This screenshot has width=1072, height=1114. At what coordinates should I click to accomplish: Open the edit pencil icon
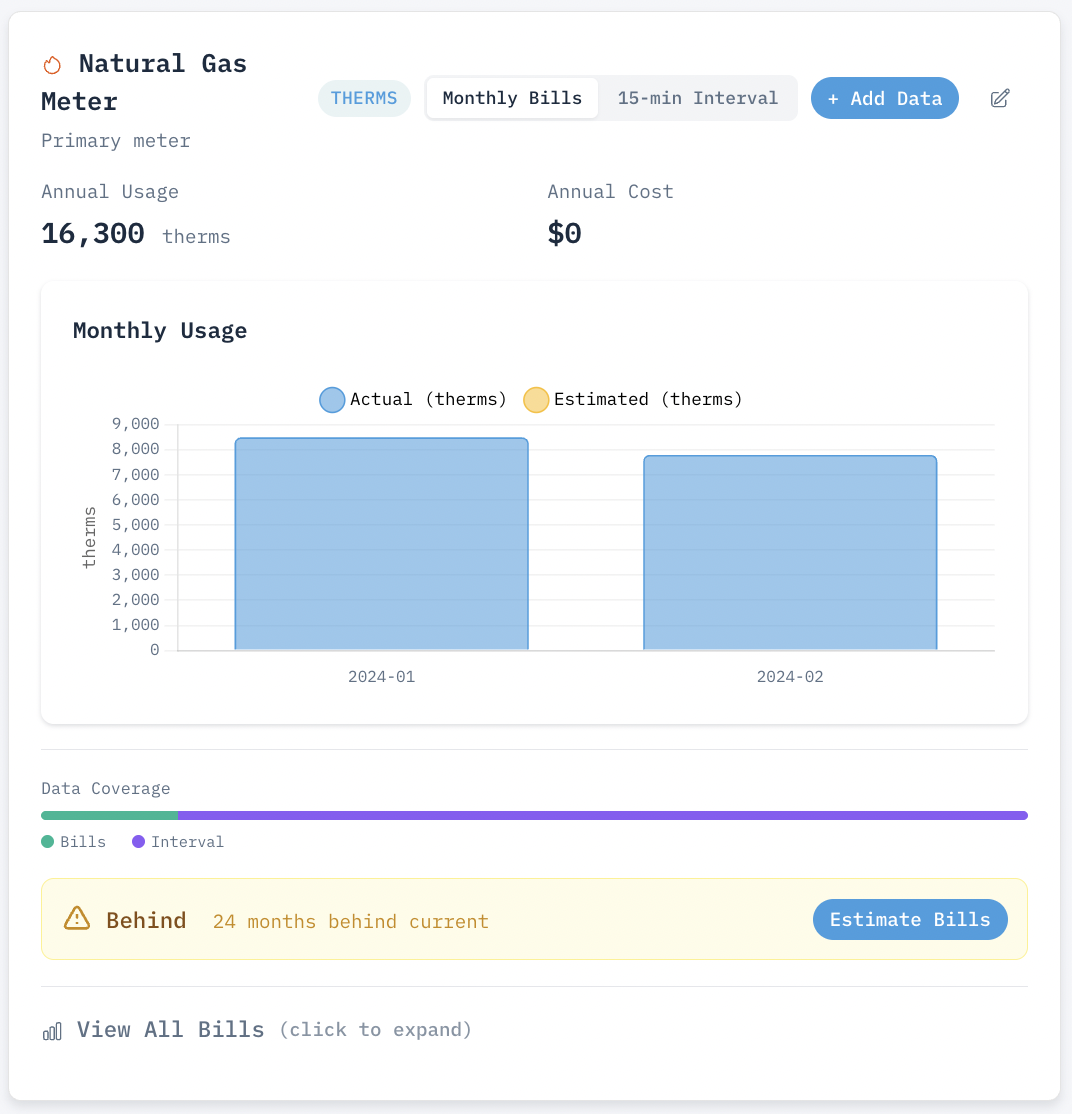point(999,98)
